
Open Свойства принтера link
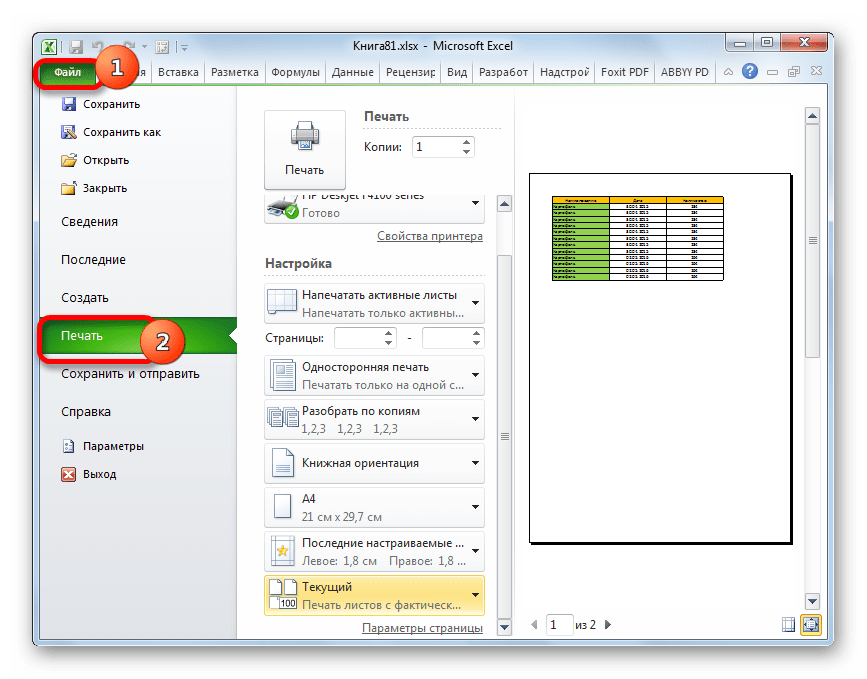click(429, 235)
